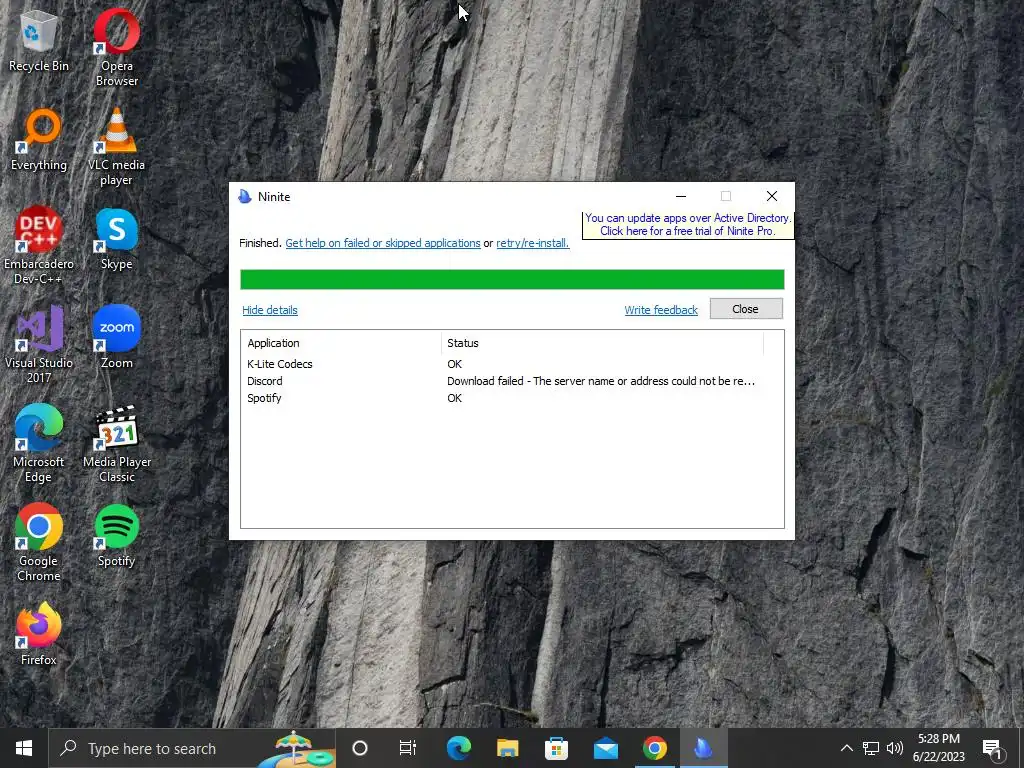The image size is (1024, 768).
Task: Open the Write feedback link
Action: (x=661, y=310)
